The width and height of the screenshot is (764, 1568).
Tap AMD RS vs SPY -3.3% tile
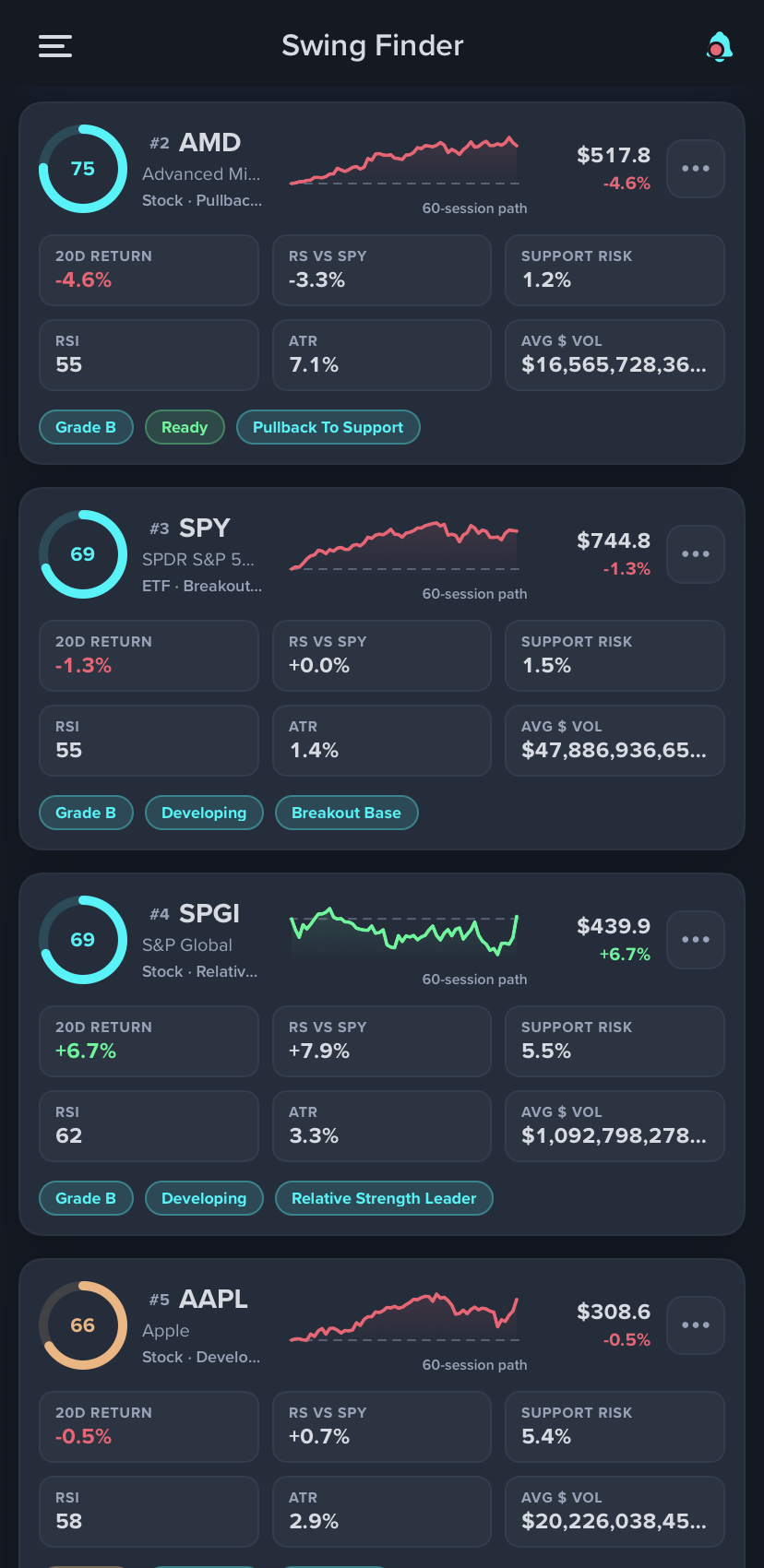point(382,270)
